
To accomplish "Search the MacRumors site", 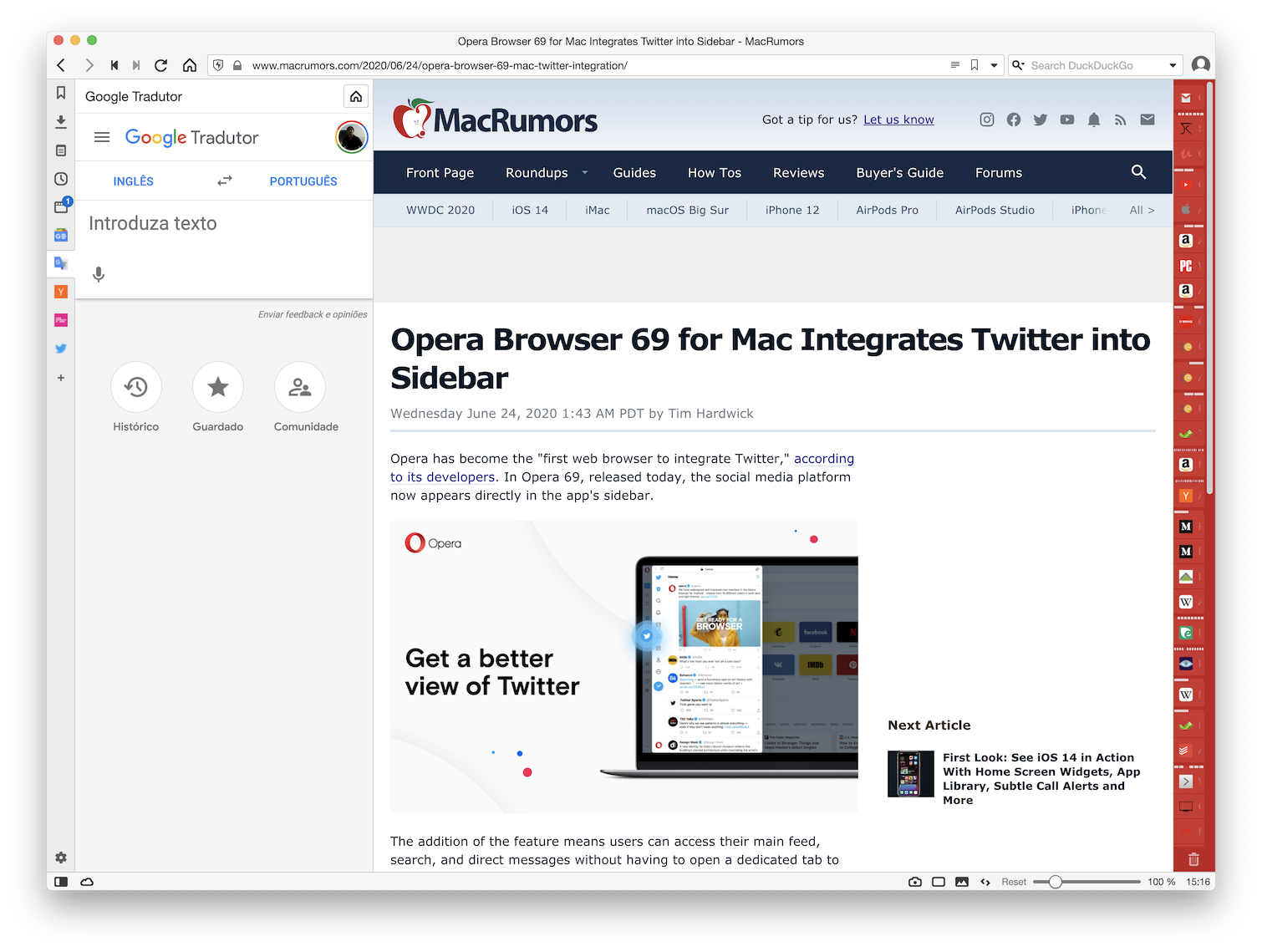I will pos(1138,171).
